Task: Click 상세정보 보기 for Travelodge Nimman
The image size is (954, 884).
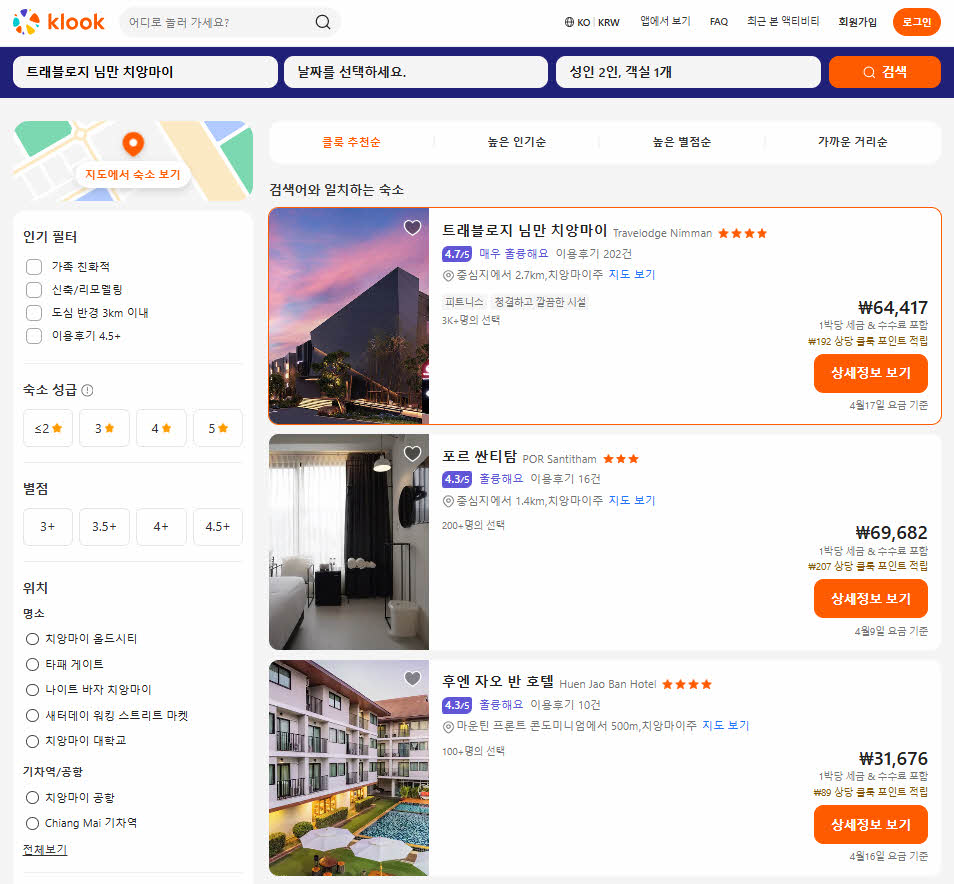Action: click(871, 373)
